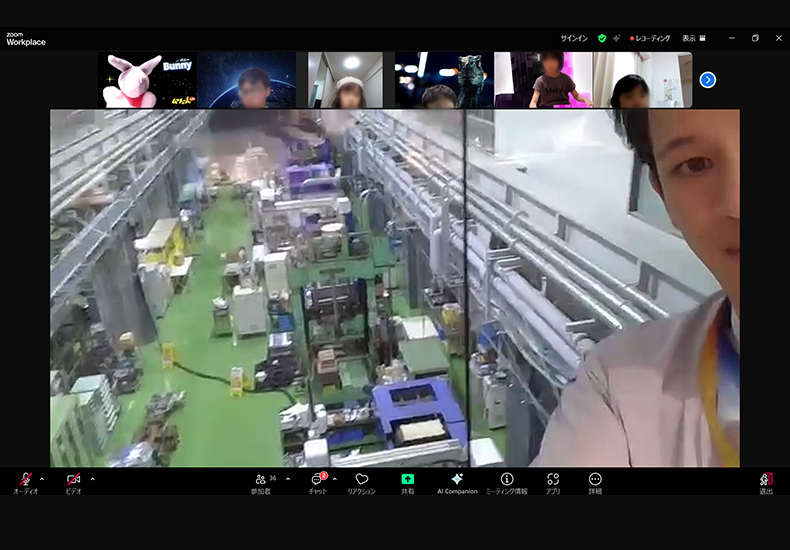Expand the arrow next to チャット
Viewport: 790px width, 550px height.
[335, 479]
